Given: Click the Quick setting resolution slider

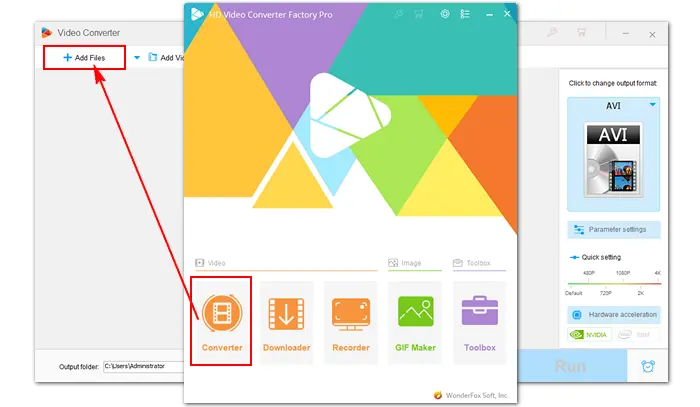Looking at the screenshot, I should click(614, 283).
